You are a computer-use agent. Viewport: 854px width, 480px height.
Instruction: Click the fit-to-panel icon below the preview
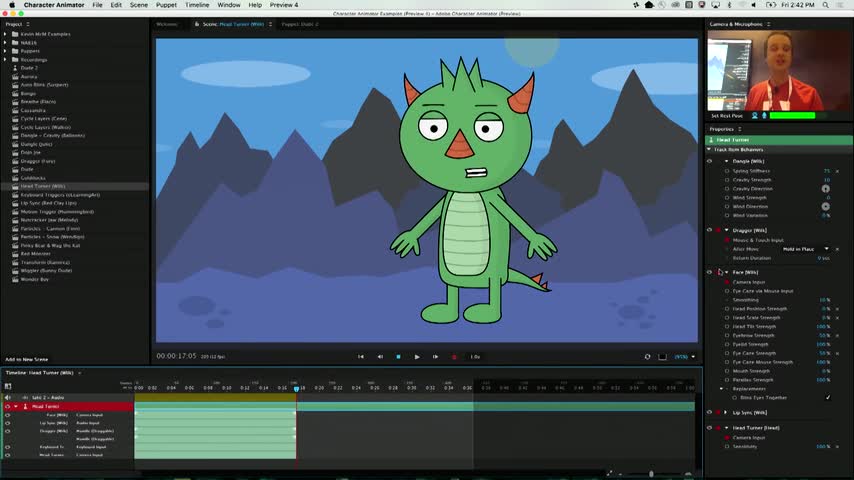coord(662,357)
